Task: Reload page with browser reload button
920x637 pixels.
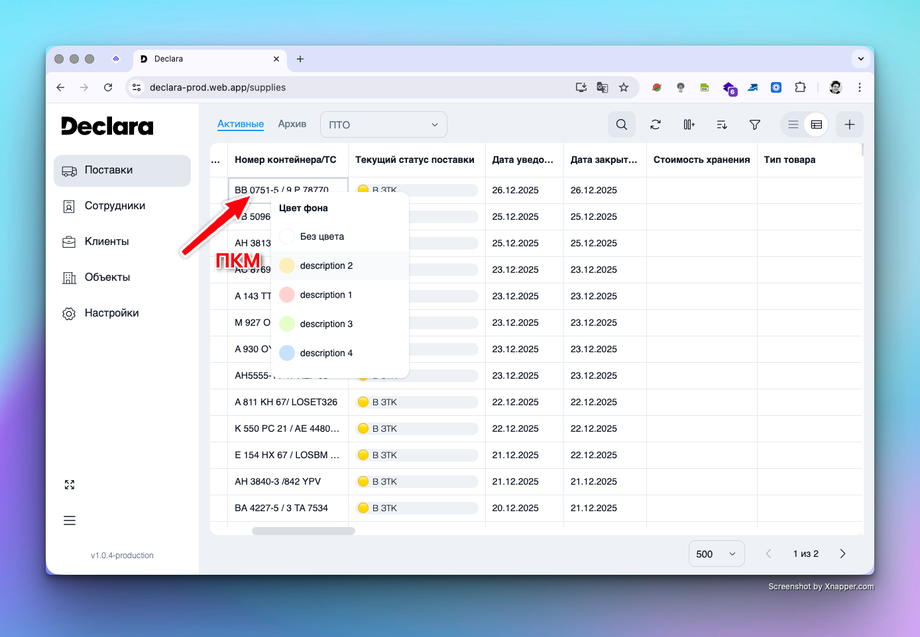Action: point(108,87)
